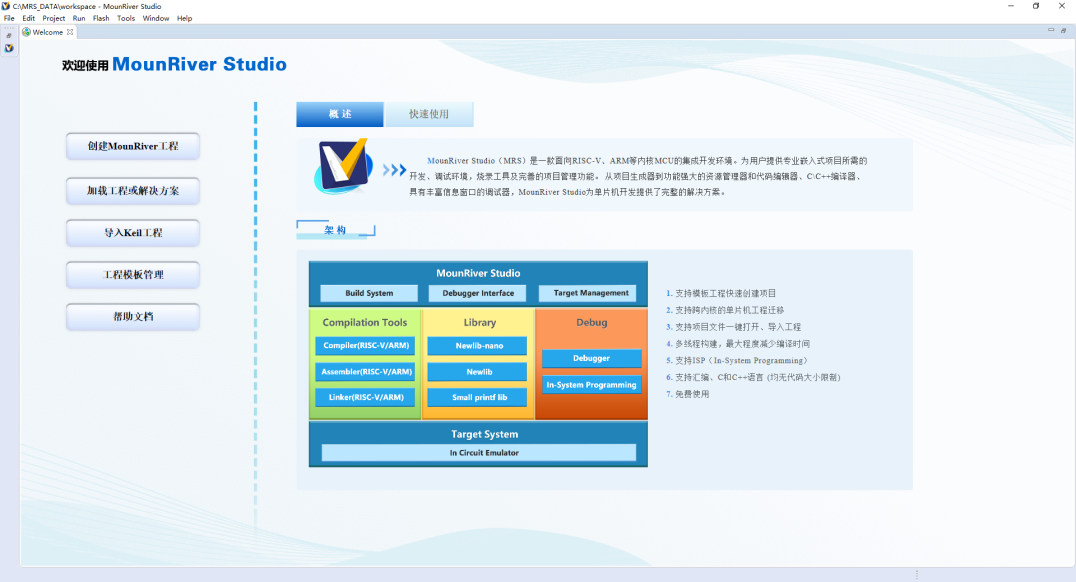Click the 加载工程或解决方案 button

[133, 191]
